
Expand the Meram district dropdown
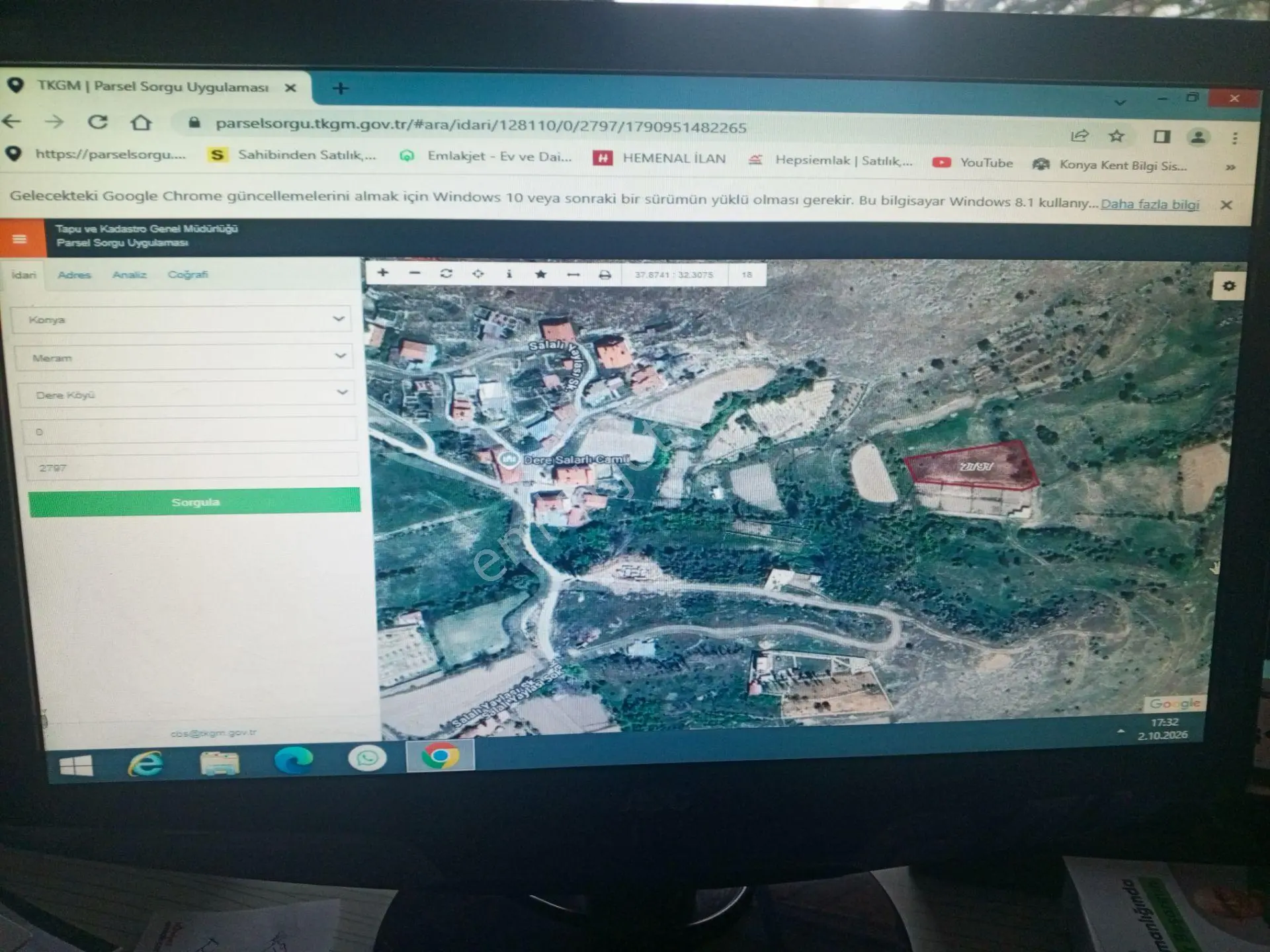point(184,357)
